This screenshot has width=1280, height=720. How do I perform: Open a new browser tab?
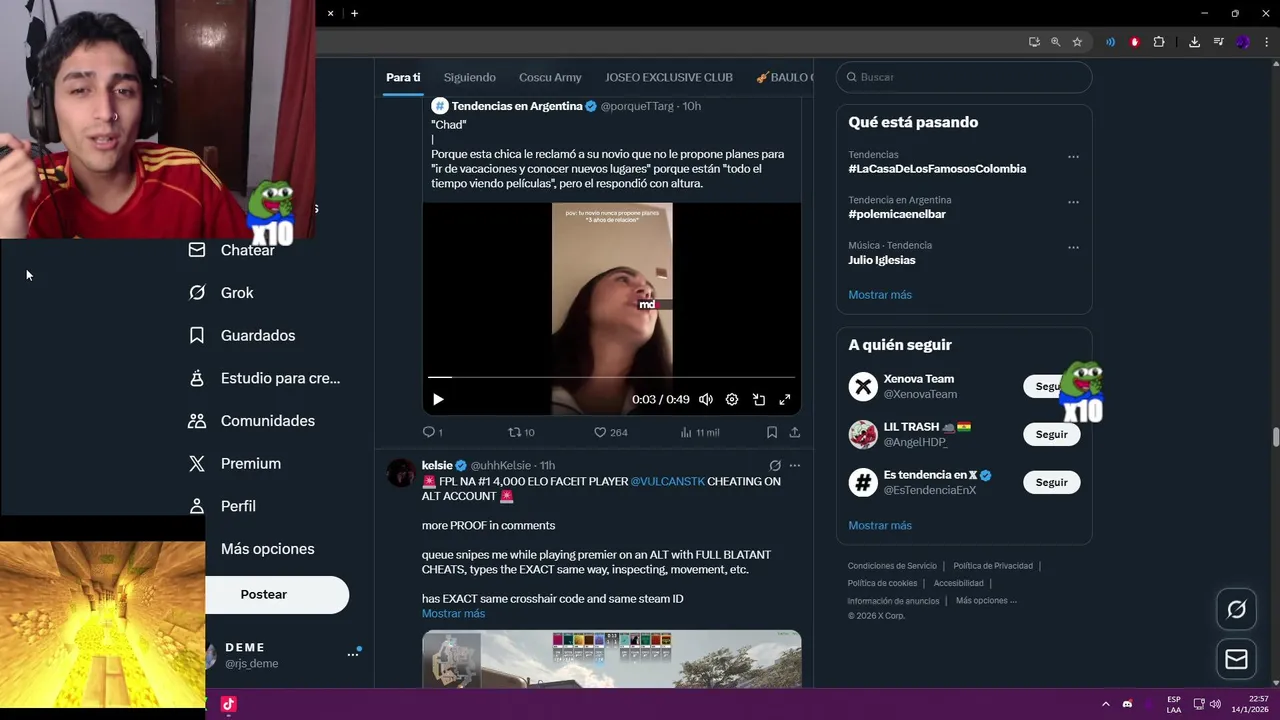coord(354,13)
